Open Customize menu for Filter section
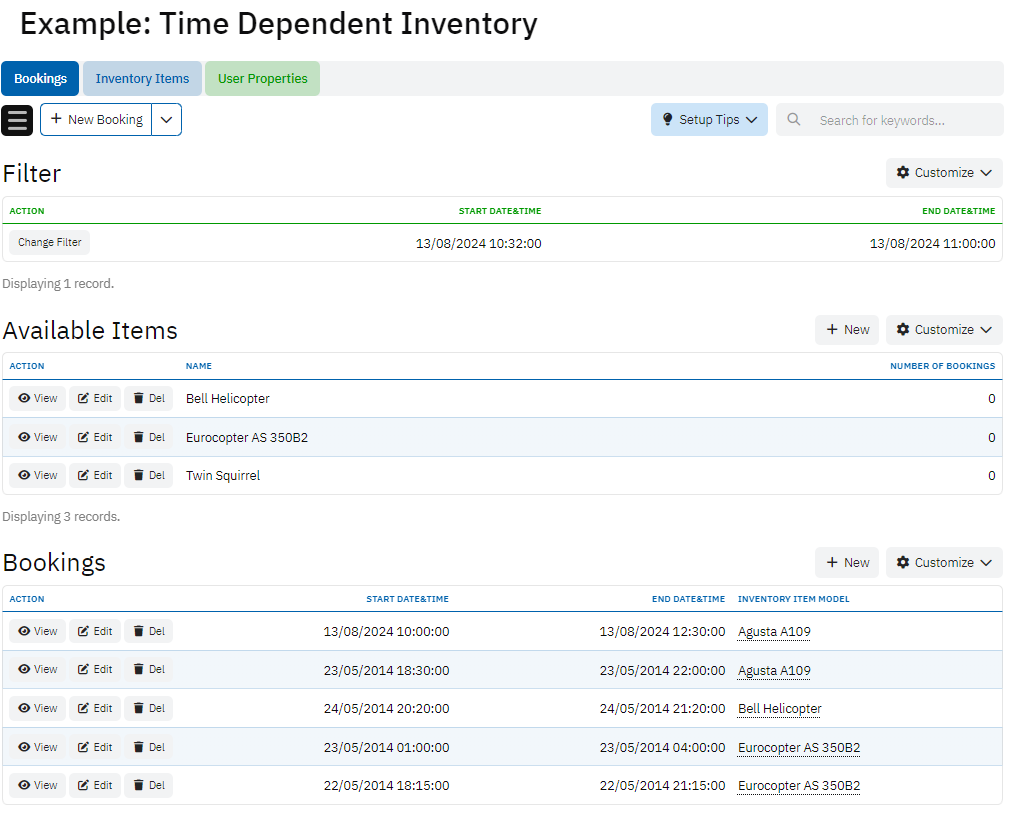 (x=944, y=173)
